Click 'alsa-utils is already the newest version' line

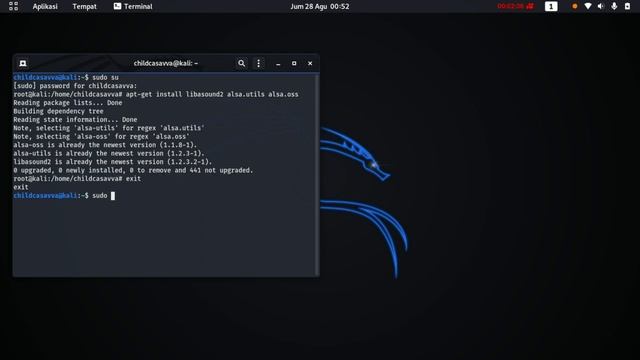pyautogui.click(x=109, y=153)
